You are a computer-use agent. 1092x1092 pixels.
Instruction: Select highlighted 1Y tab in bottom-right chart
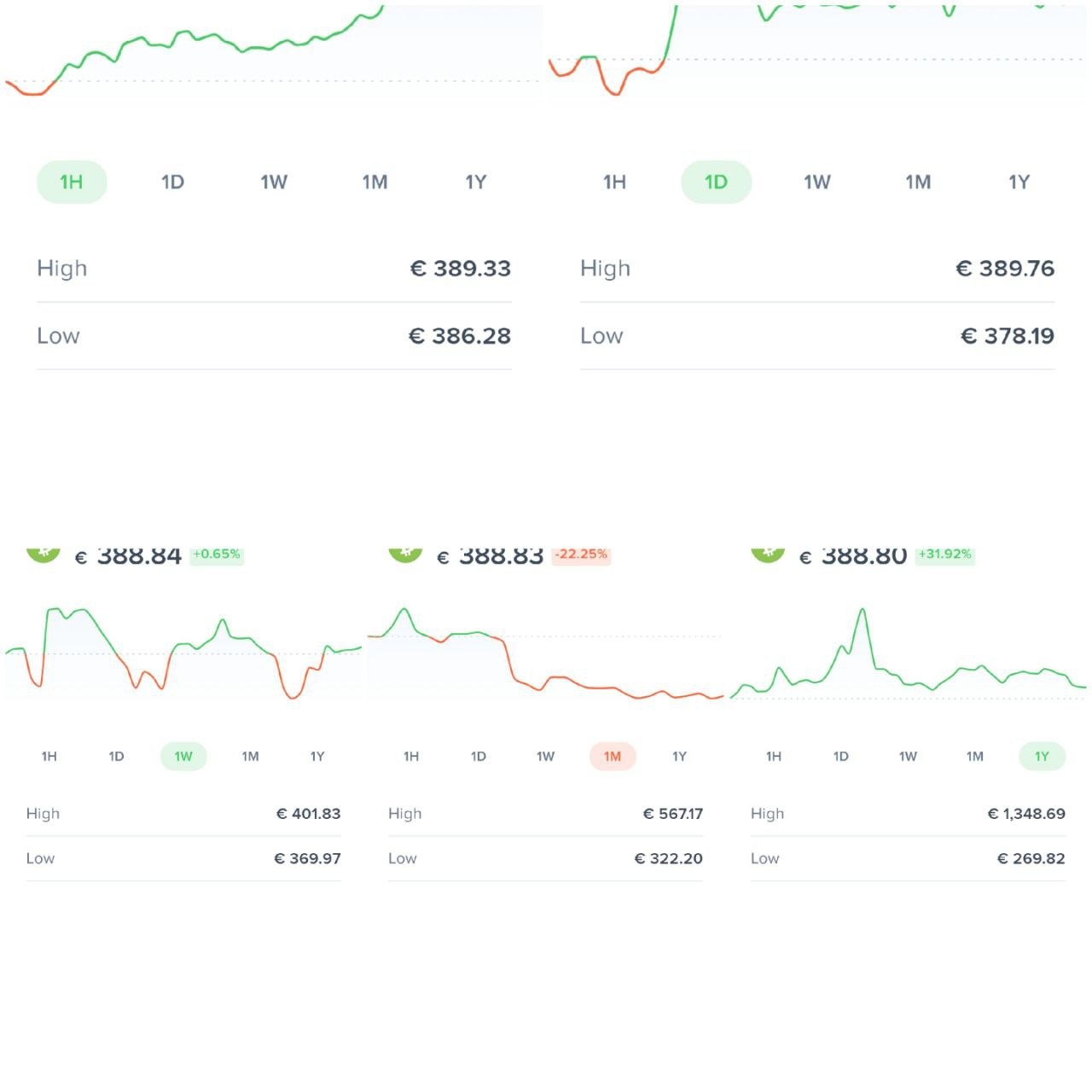[1042, 756]
